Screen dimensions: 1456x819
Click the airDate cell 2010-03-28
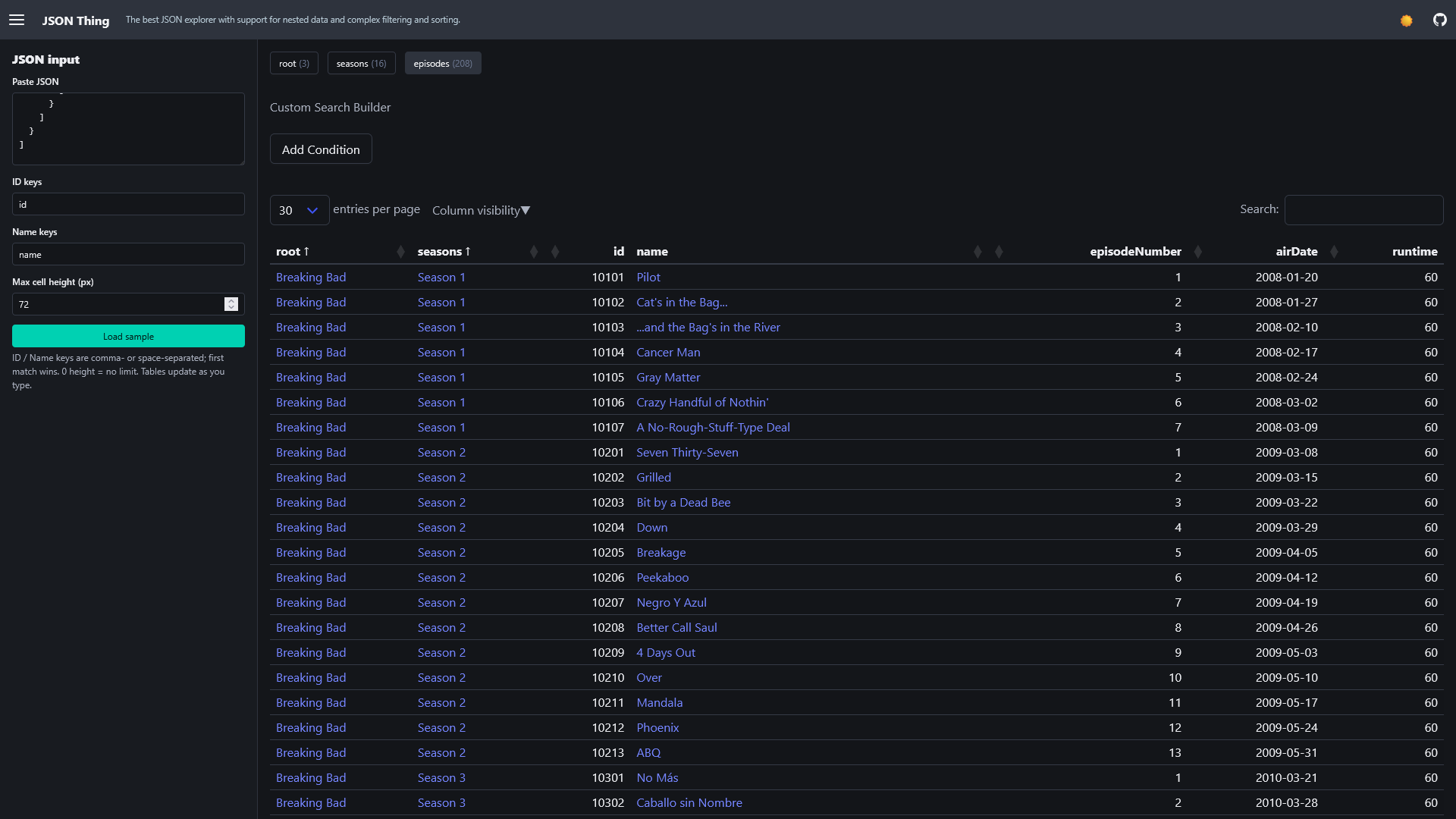click(x=1286, y=803)
